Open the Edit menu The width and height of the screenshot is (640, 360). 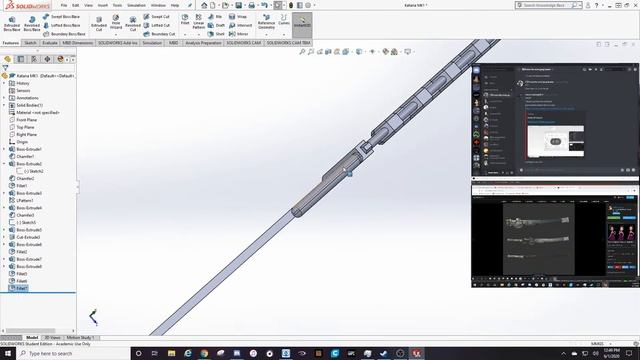pyautogui.click(x=76, y=5)
